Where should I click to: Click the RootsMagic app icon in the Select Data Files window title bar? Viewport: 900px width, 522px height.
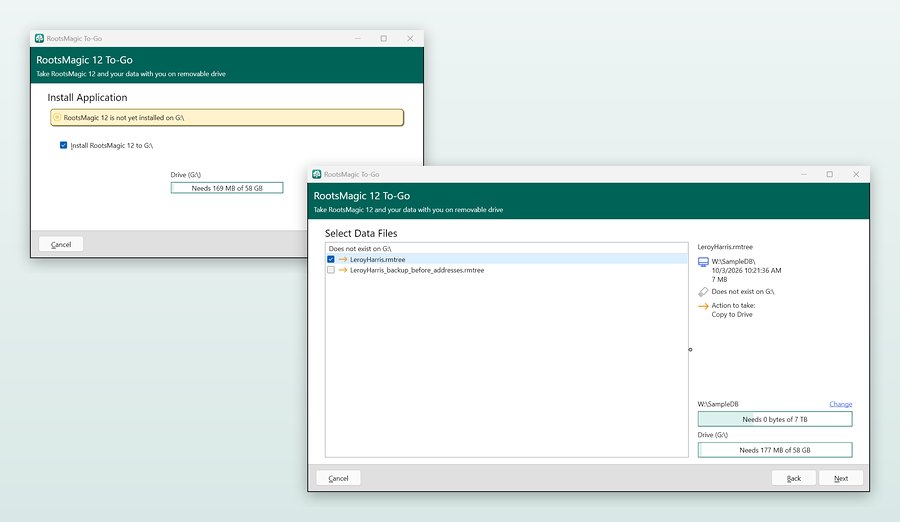coord(316,174)
